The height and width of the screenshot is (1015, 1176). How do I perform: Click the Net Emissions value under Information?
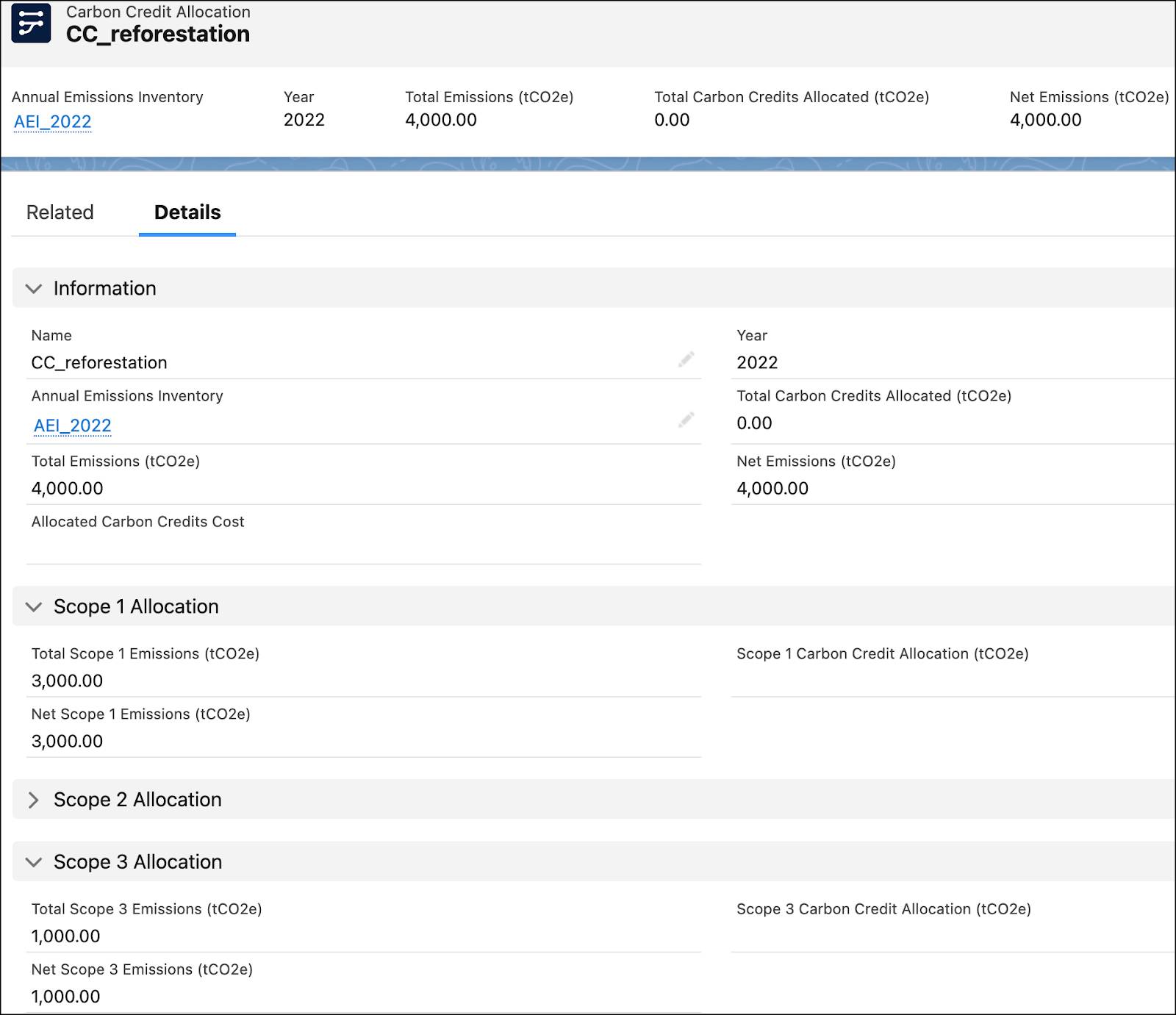(x=772, y=488)
